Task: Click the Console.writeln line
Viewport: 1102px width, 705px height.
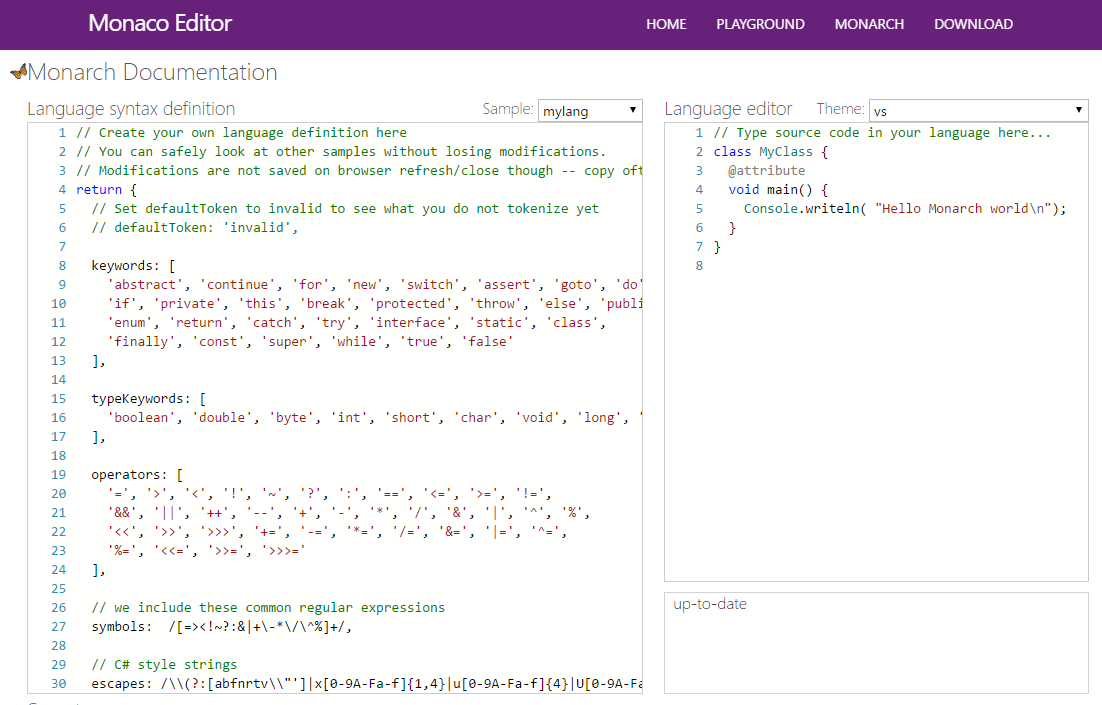Action: pos(905,209)
